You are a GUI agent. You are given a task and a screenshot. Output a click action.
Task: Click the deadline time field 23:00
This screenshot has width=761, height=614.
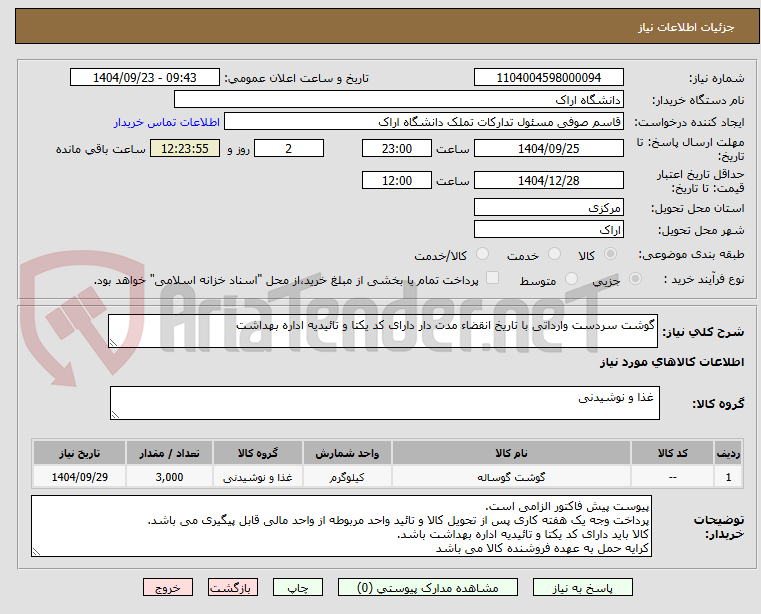(397, 148)
